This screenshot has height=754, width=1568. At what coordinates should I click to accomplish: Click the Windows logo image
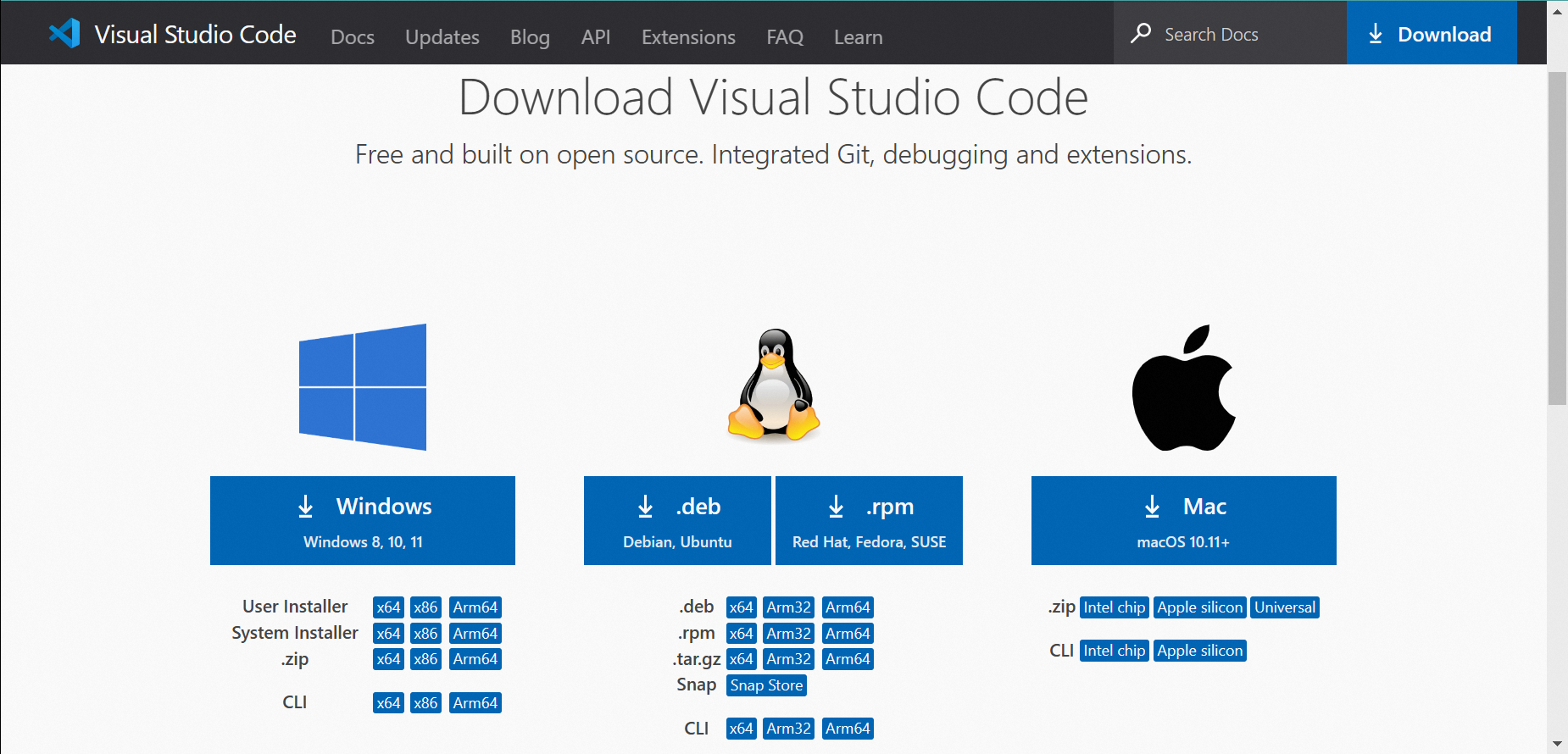coord(363,387)
